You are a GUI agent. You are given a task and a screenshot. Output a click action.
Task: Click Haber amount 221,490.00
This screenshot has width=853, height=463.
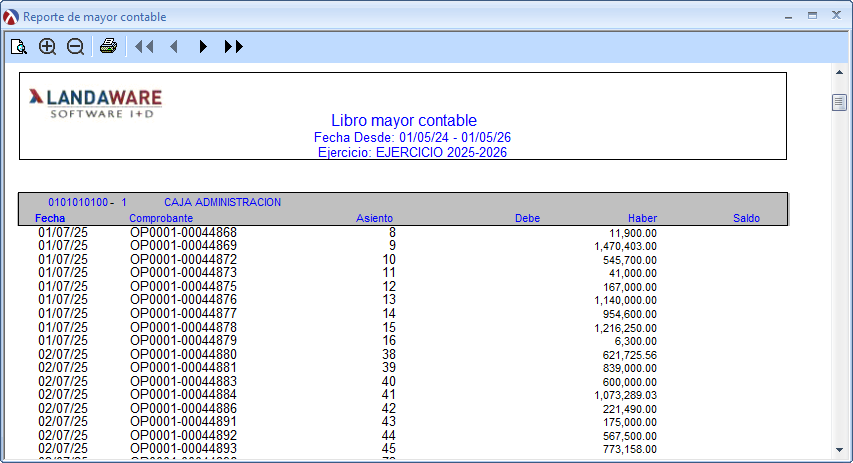(630, 409)
